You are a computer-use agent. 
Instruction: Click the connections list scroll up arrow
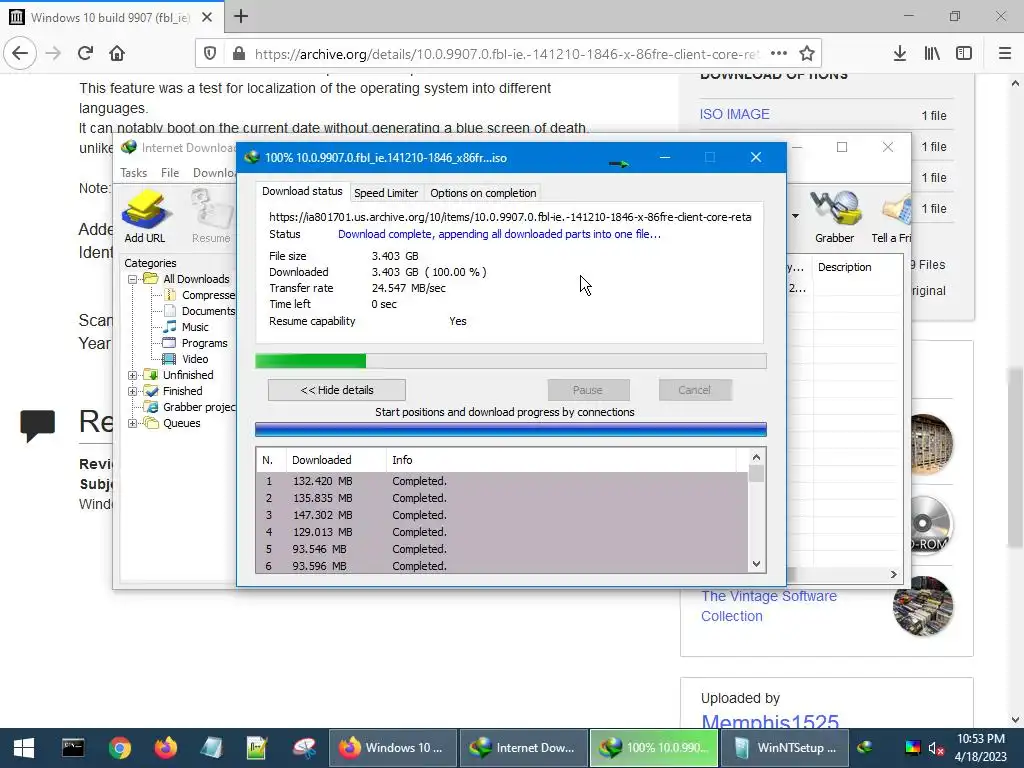[756, 457]
